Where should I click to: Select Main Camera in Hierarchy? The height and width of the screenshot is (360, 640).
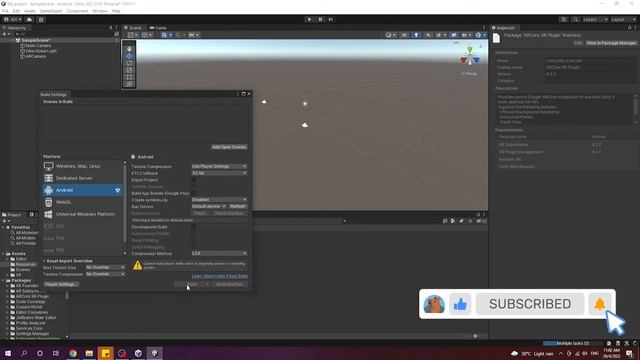click(38, 46)
